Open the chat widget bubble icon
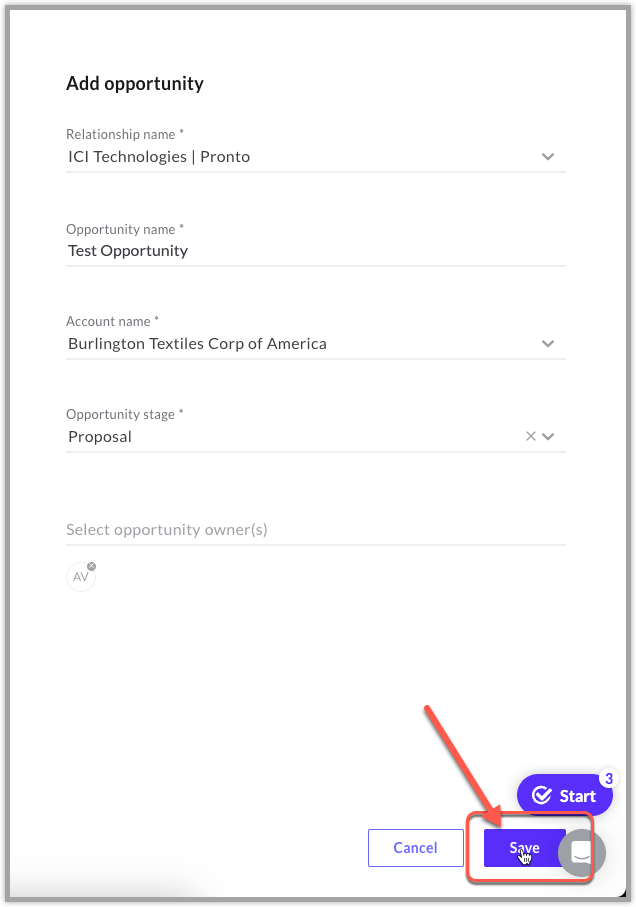 tap(582, 853)
